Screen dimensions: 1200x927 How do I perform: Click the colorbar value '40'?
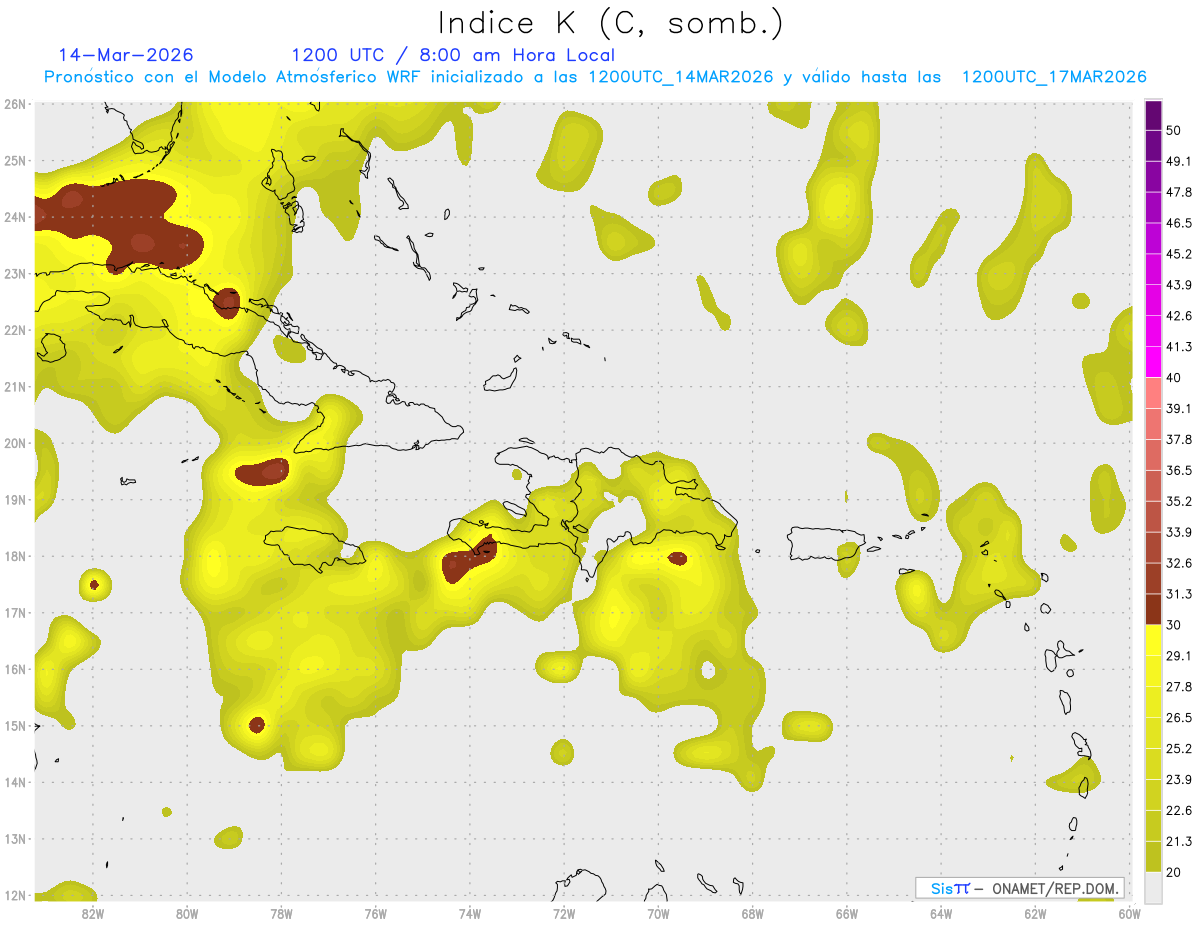coord(1173,377)
